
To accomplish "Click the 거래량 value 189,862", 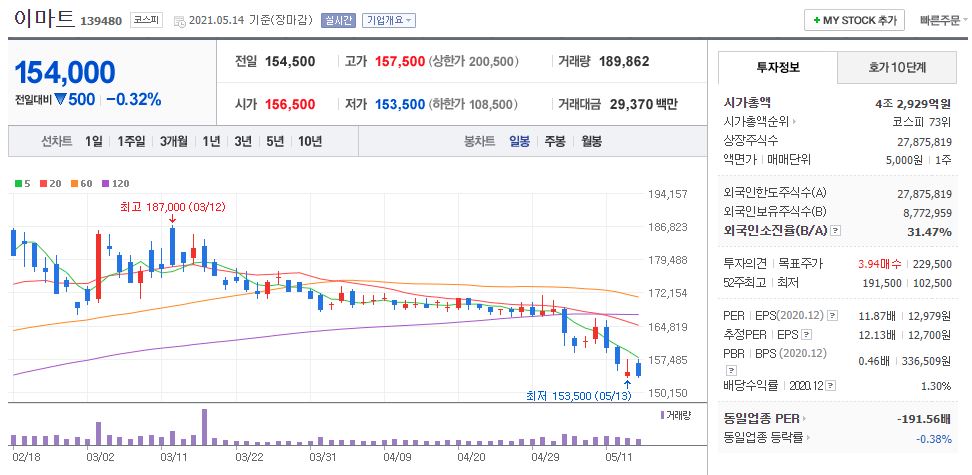I will click(624, 61).
